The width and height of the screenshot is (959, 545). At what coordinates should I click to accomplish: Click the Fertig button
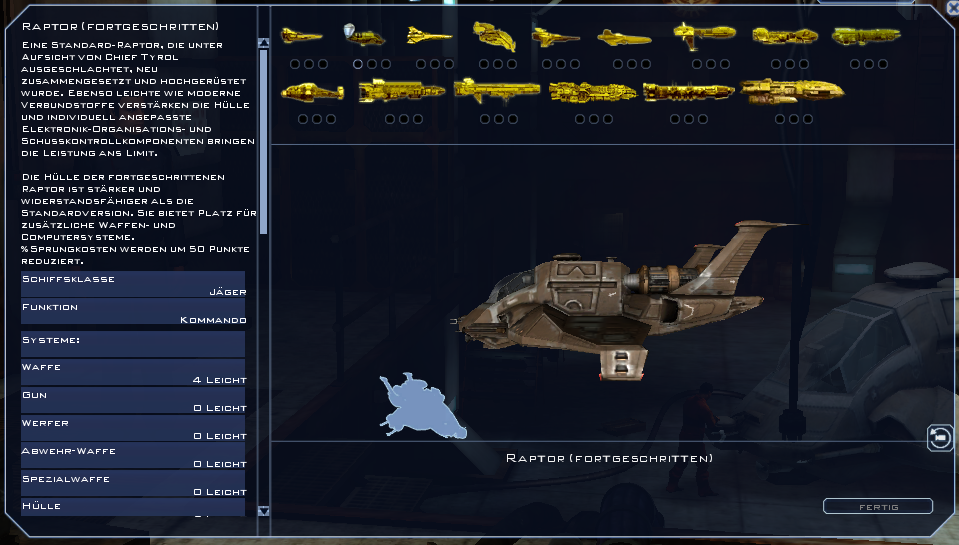tap(878, 506)
